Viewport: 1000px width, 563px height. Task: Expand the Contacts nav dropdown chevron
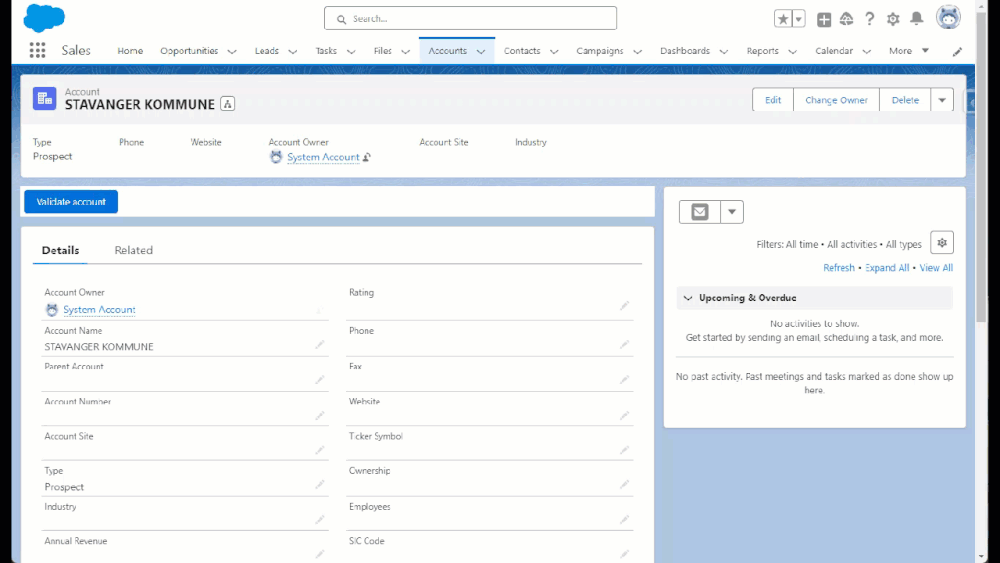point(554,52)
